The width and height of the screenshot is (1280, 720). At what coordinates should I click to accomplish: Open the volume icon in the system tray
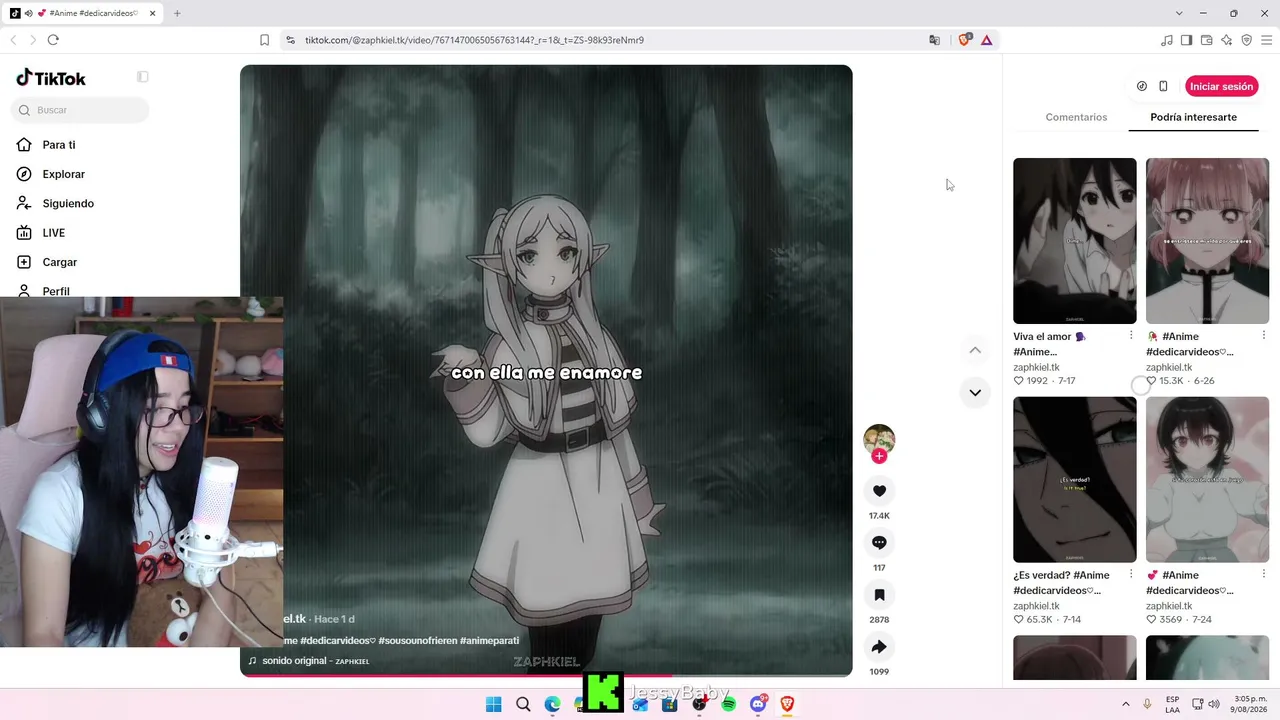[x=1213, y=704]
